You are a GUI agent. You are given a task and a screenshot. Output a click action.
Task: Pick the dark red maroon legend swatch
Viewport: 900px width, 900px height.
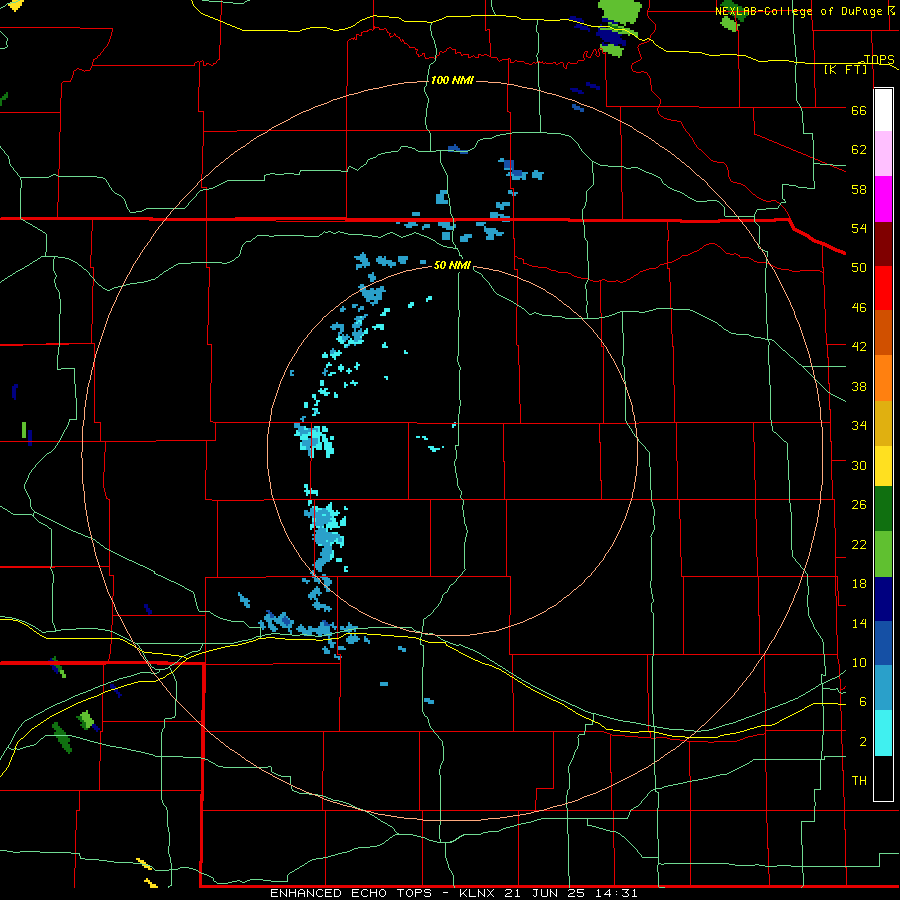click(x=883, y=244)
